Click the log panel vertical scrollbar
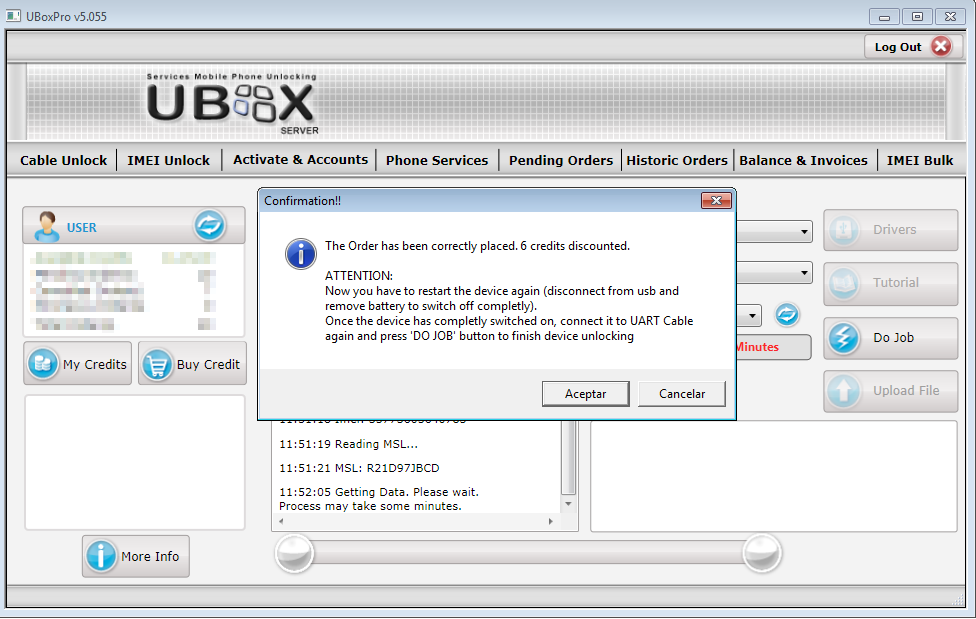 point(568,458)
